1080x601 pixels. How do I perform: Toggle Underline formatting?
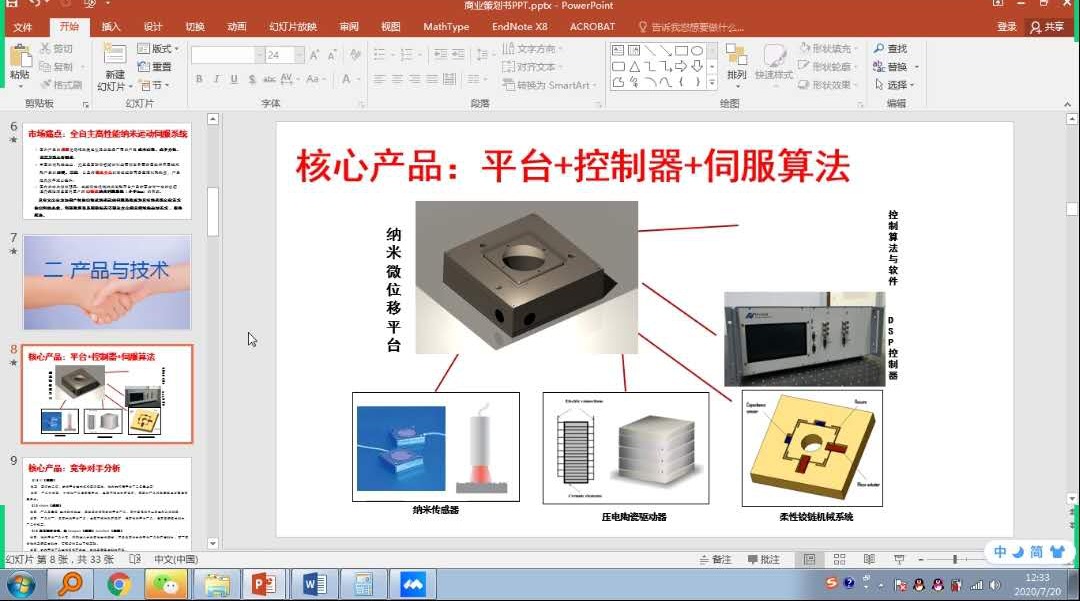point(234,79)
